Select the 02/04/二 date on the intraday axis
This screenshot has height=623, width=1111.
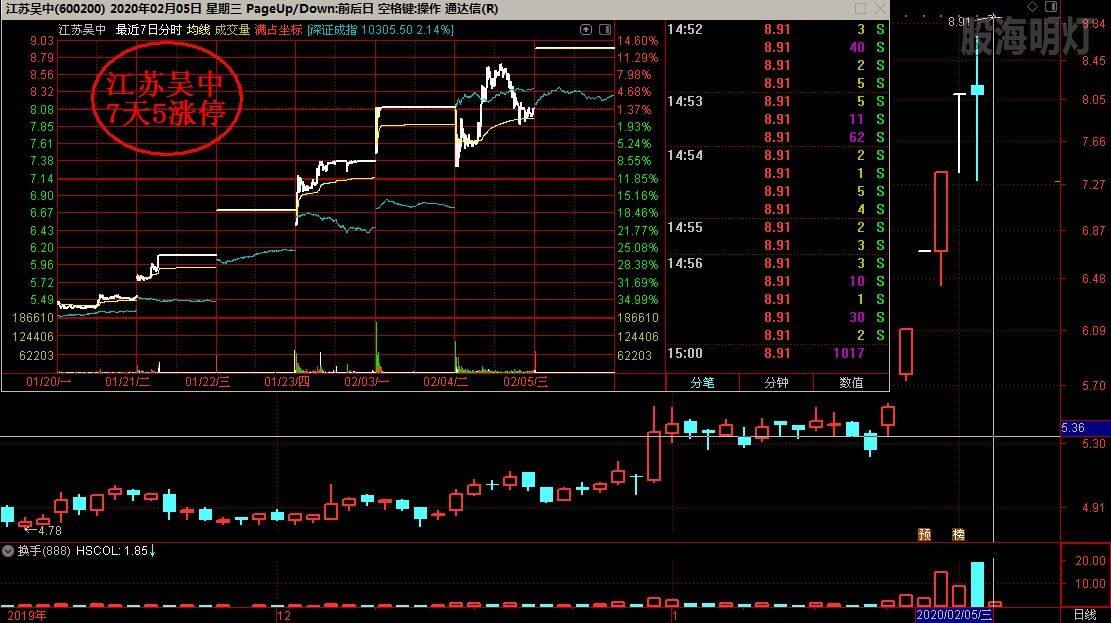(x=446, y=381)
